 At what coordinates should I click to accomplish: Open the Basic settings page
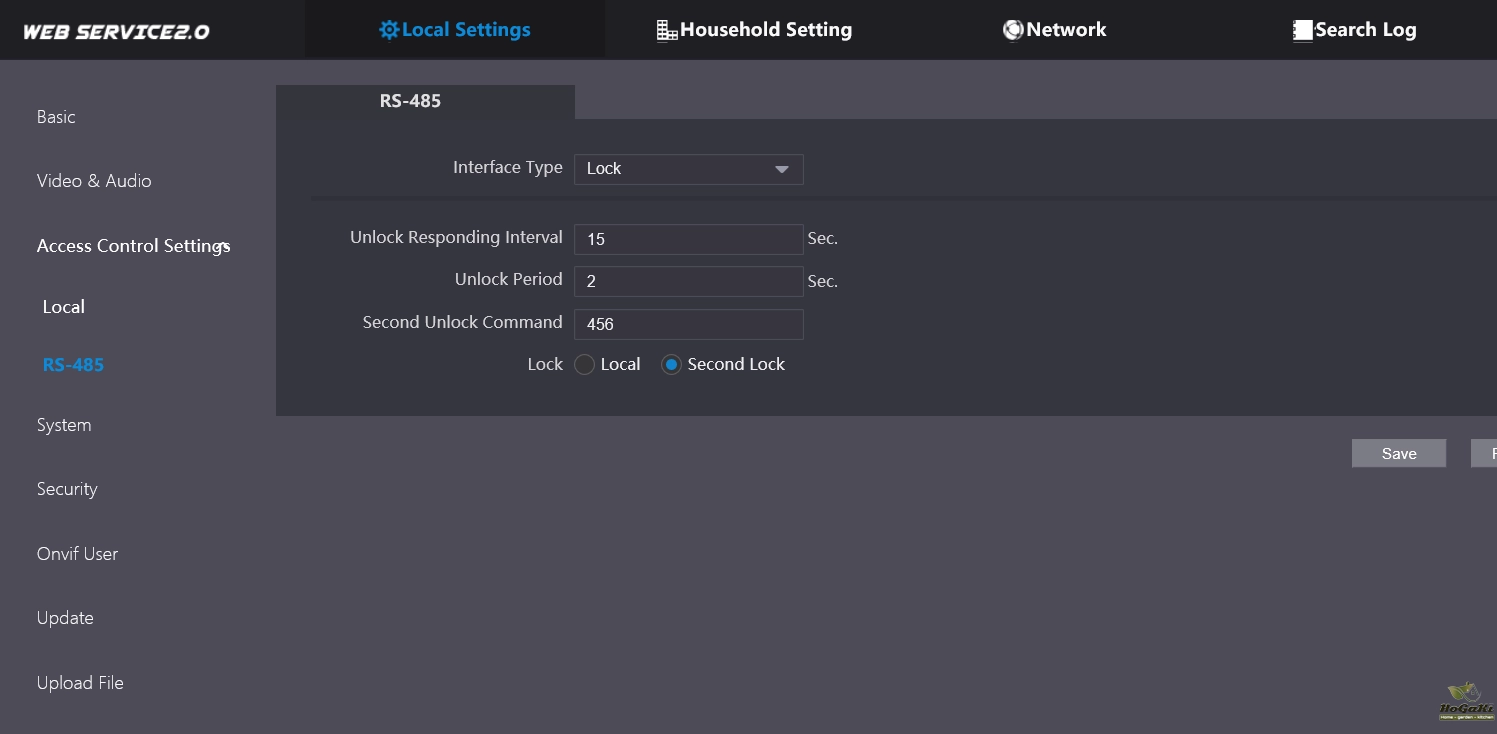coord(56,117)
